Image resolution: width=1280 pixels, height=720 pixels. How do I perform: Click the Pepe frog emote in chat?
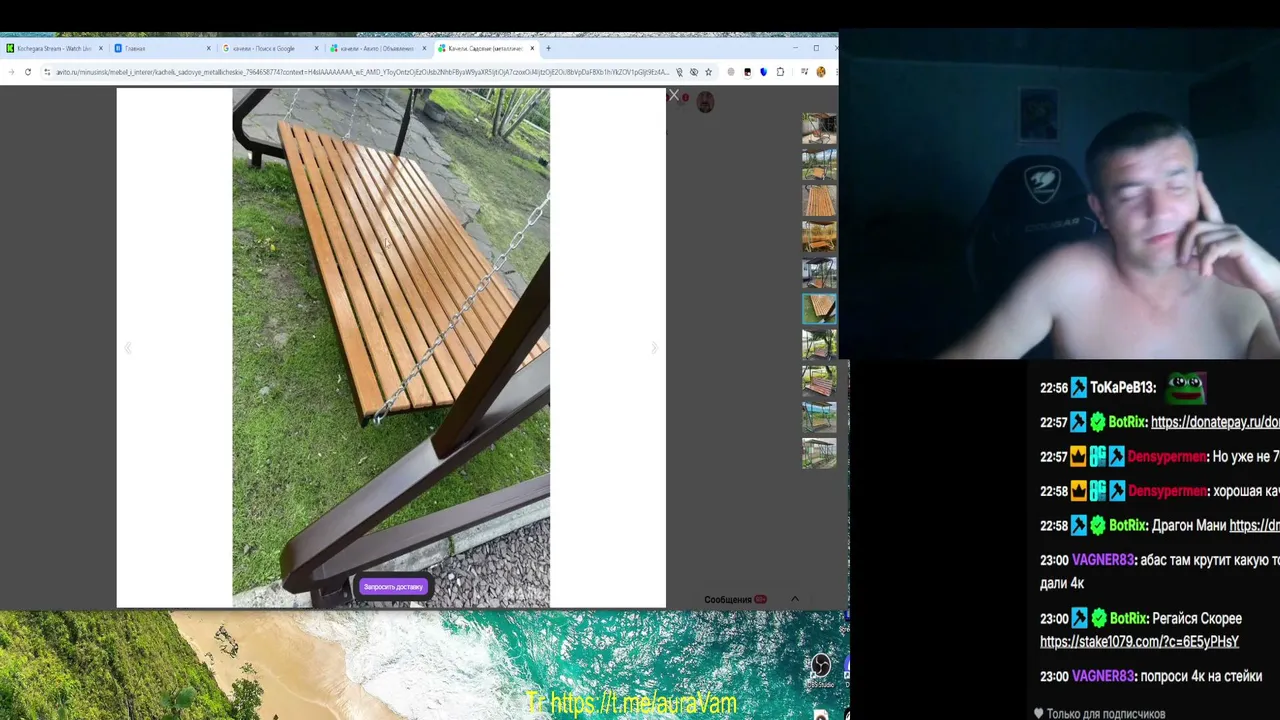click(x=1186, y=386)
